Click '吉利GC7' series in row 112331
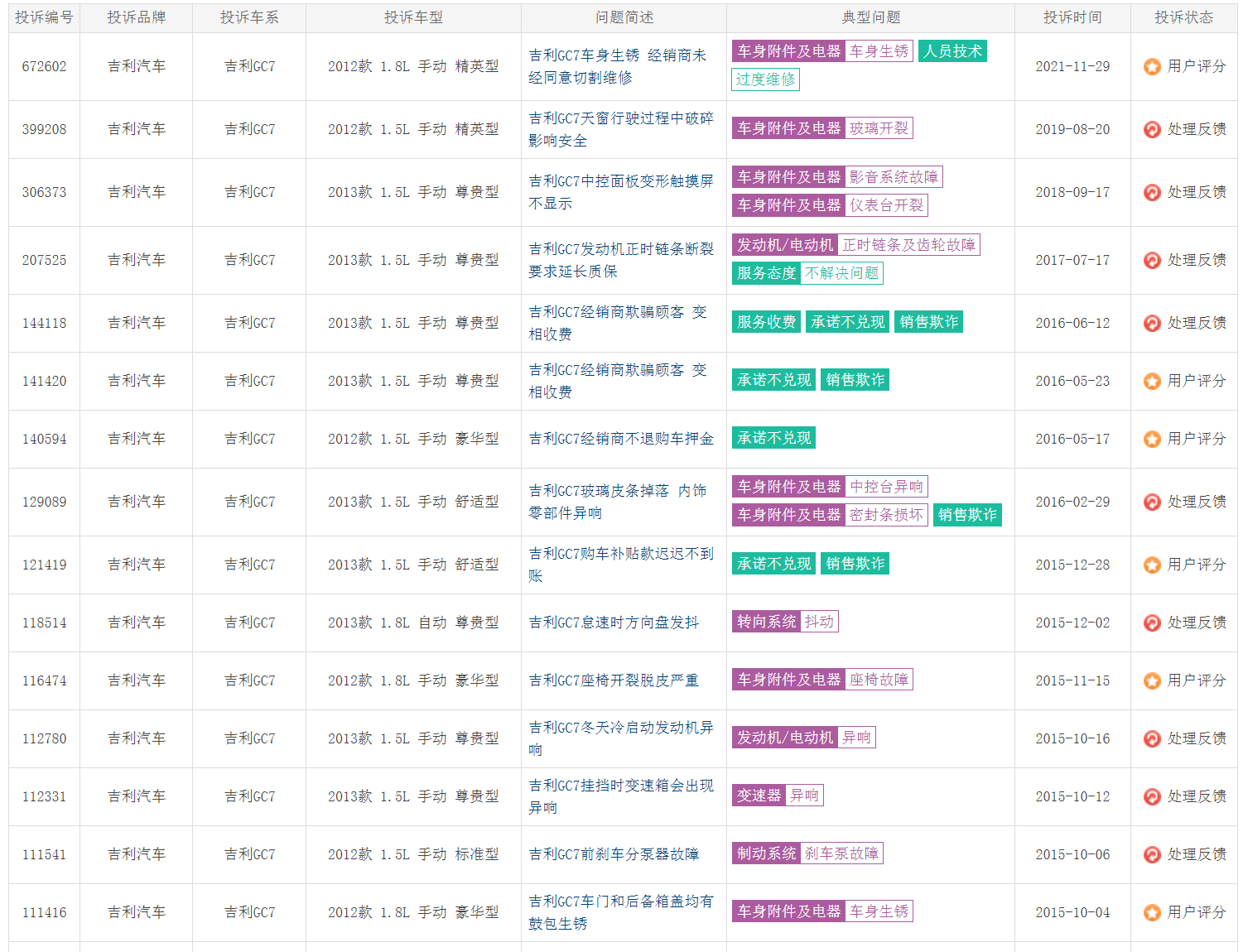This screenshot has height=952, width=1243. click(x=249, y=796)
